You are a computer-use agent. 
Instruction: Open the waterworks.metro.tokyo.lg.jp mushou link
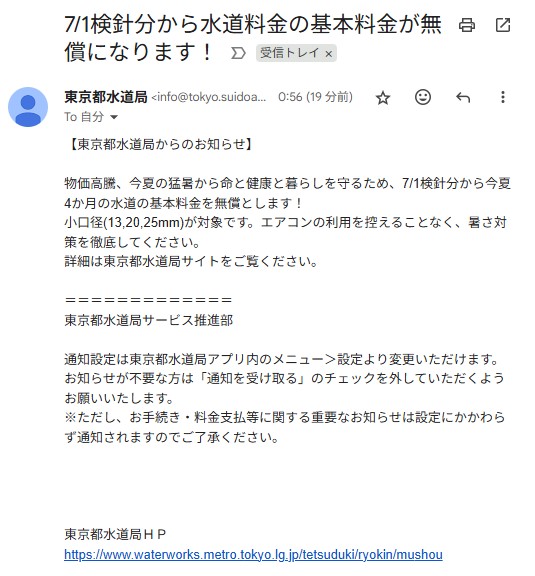253,554
